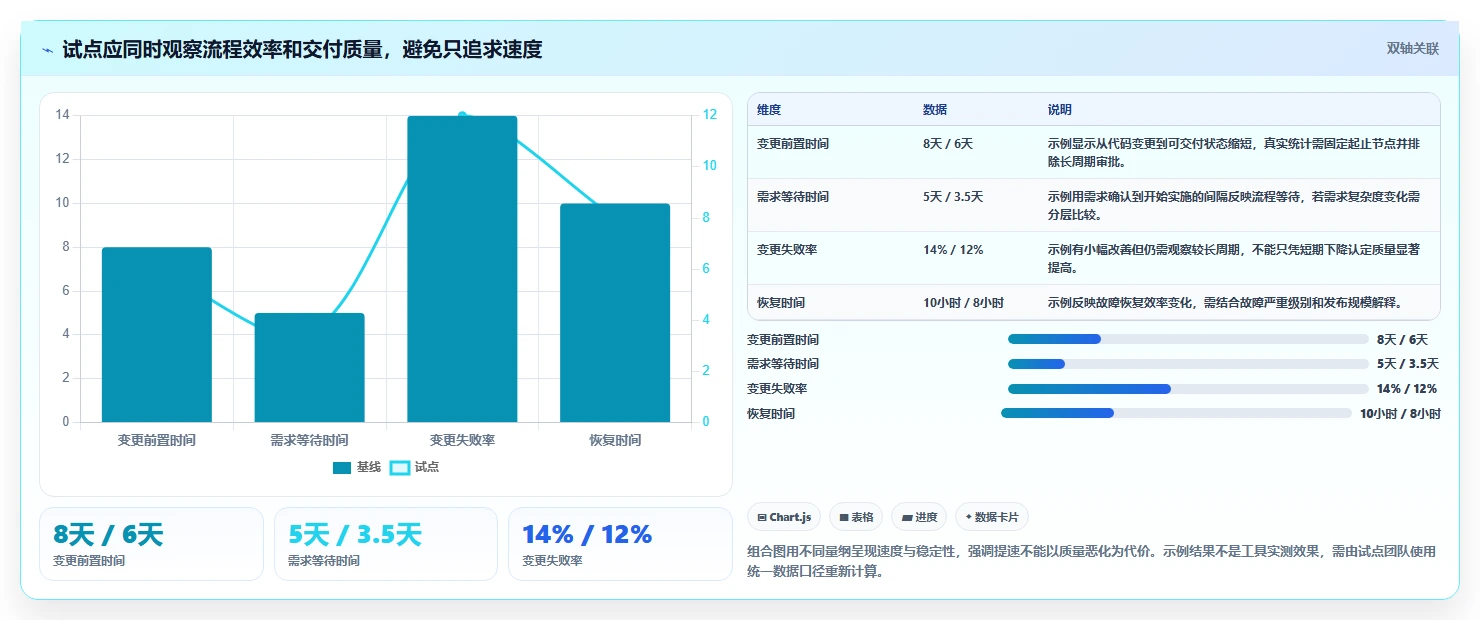Toggle the 试点 dataset legend swatch
This screenshot has height=620, width=1480.
pyautogui.click(x=400, y=467)
